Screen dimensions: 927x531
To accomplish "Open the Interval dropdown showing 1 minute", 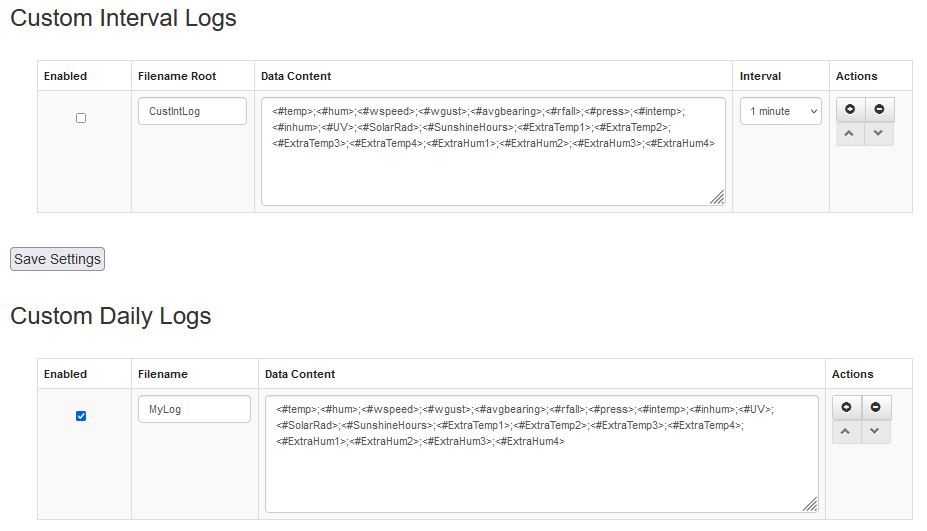I will point(781,111).
